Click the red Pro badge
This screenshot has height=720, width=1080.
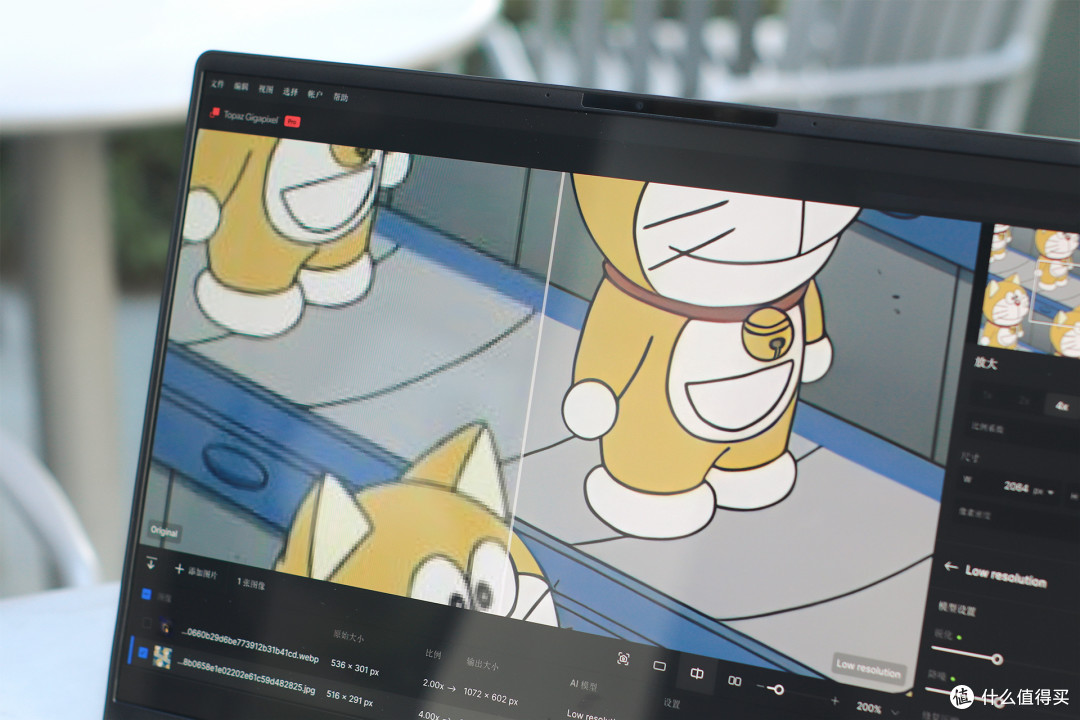click(x=292, y=121)
